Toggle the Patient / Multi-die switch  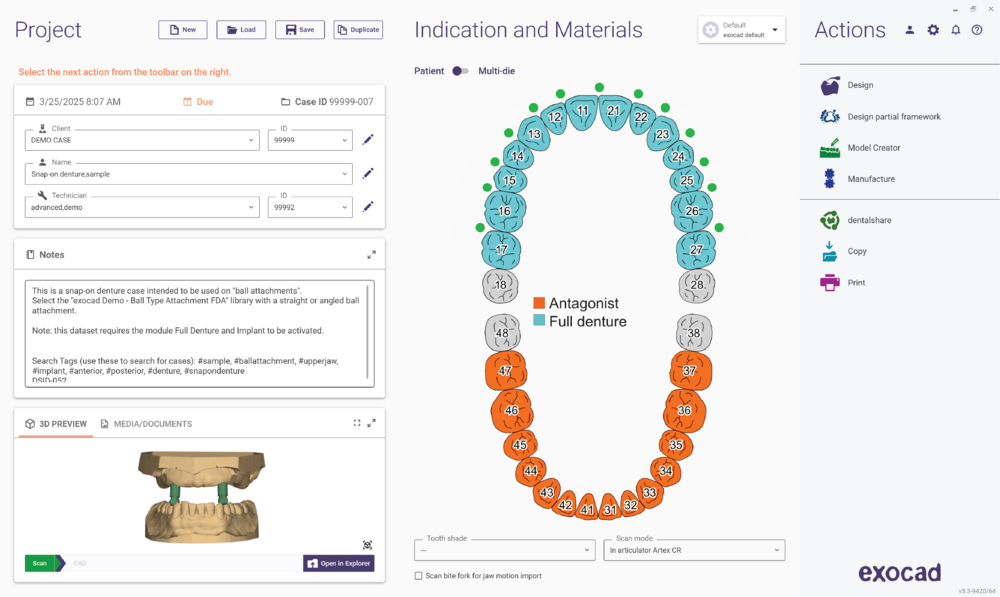click(460, 71)
